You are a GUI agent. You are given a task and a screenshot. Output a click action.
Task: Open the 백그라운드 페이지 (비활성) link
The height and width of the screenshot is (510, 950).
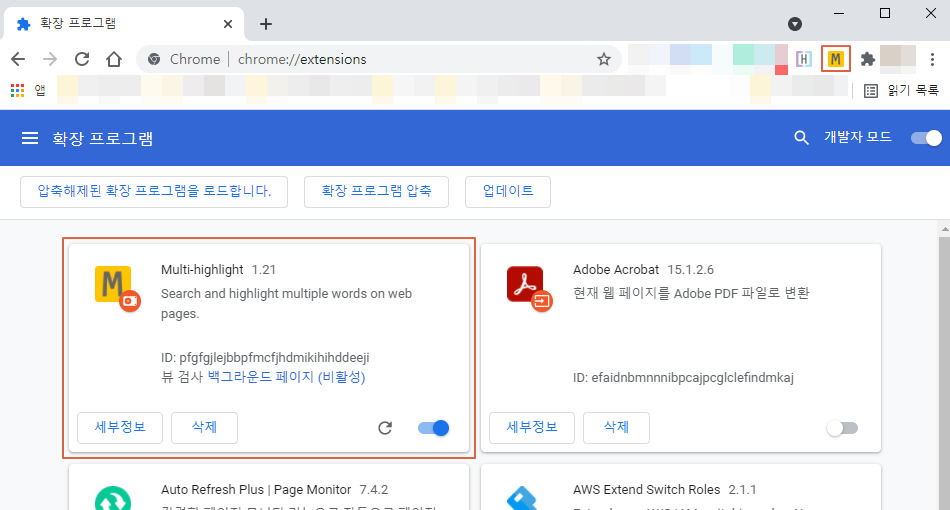[287, 377]
